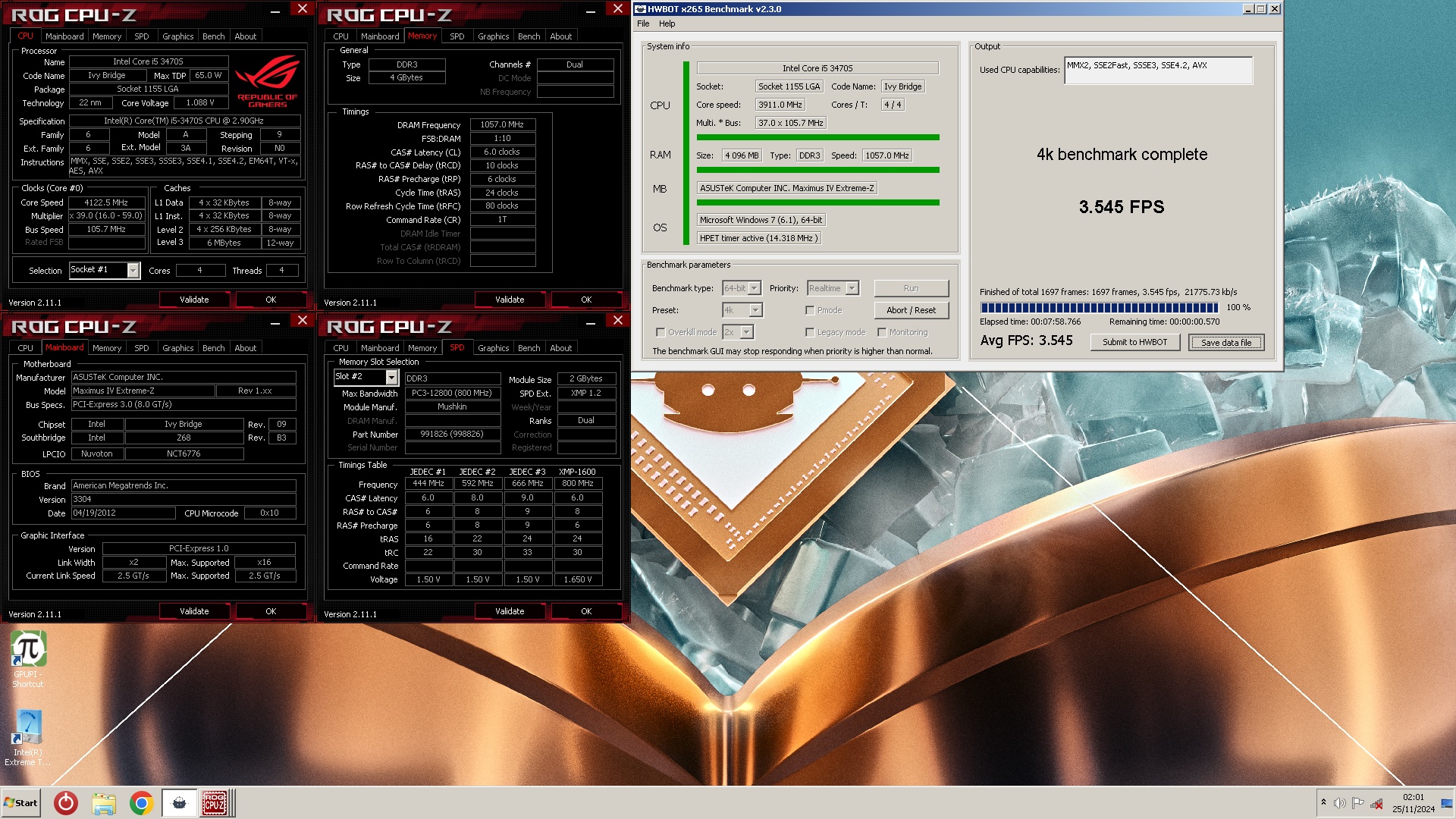This screenshot has height=819, width=1456.
Task: Click the BIOS Version 3304 field
Action: pyautogui.click(x=184, y=499)
